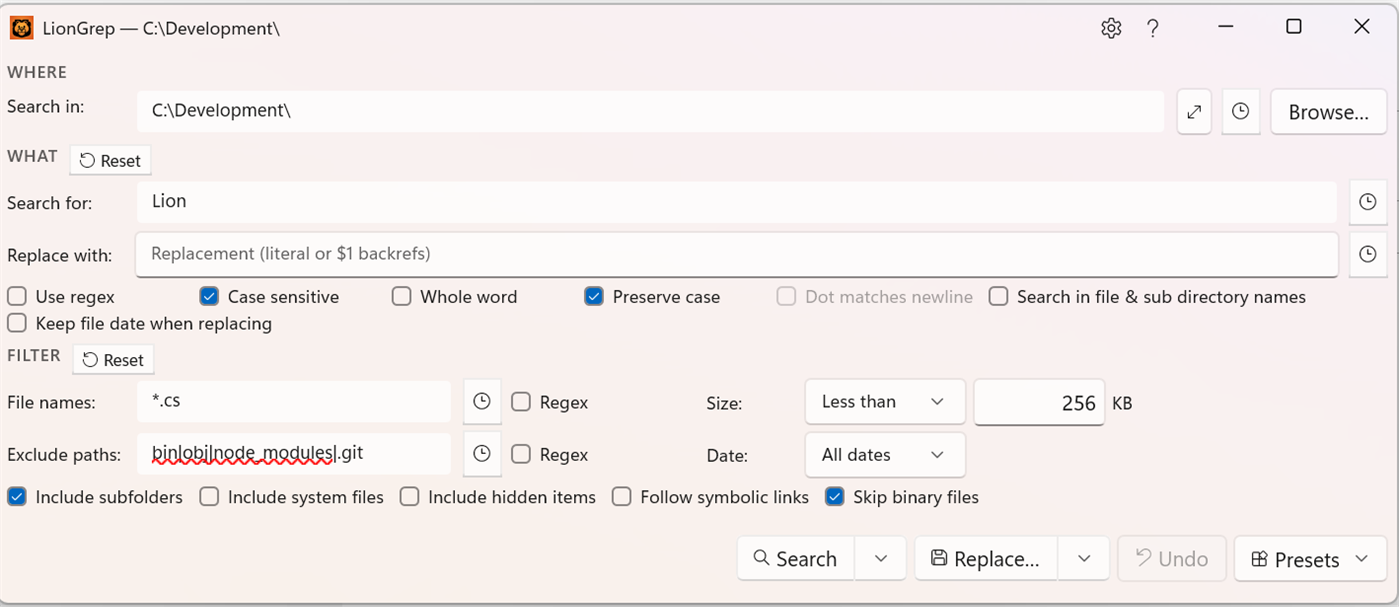Disable Preserve case checkbox
The image size is (1399, 607).
(594, 297)
